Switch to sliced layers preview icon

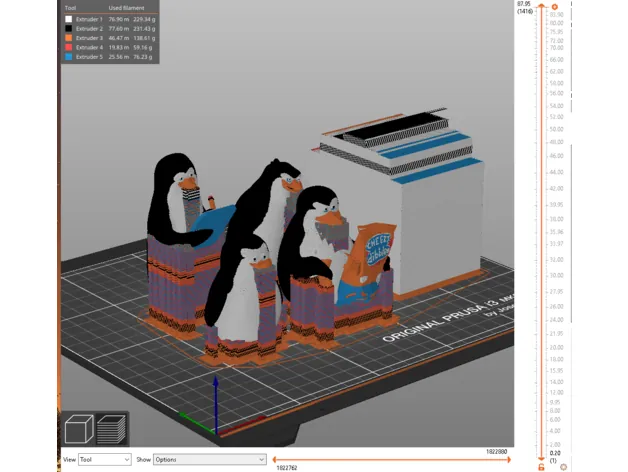pyautogui.click(x=109, y=431)
